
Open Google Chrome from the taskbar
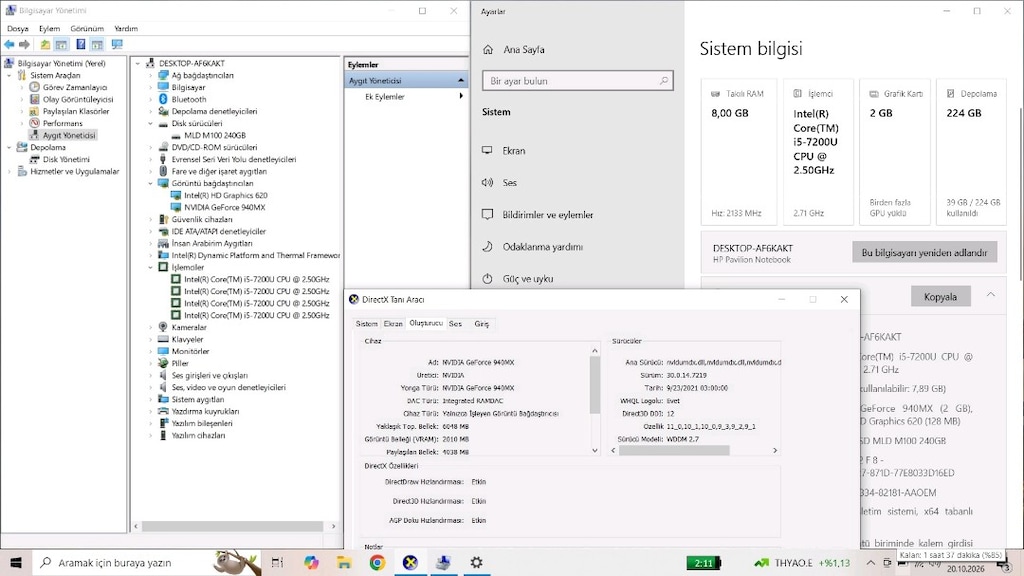(377, 562)
